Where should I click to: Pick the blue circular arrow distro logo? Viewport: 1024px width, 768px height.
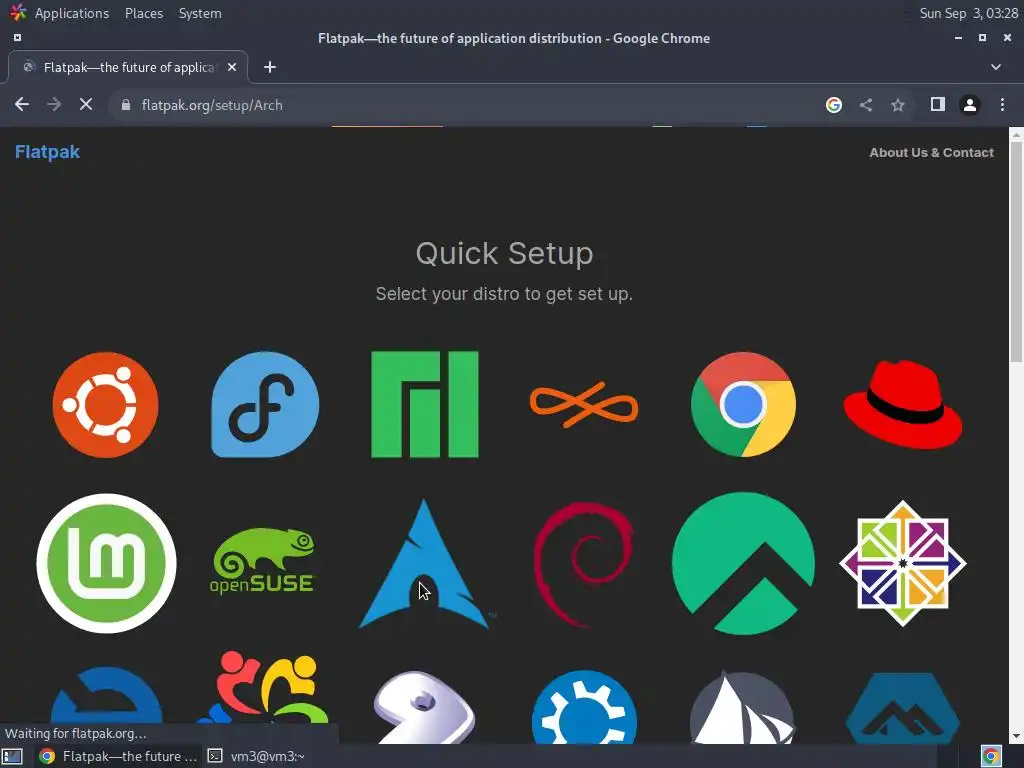click(x=106, y=695)
